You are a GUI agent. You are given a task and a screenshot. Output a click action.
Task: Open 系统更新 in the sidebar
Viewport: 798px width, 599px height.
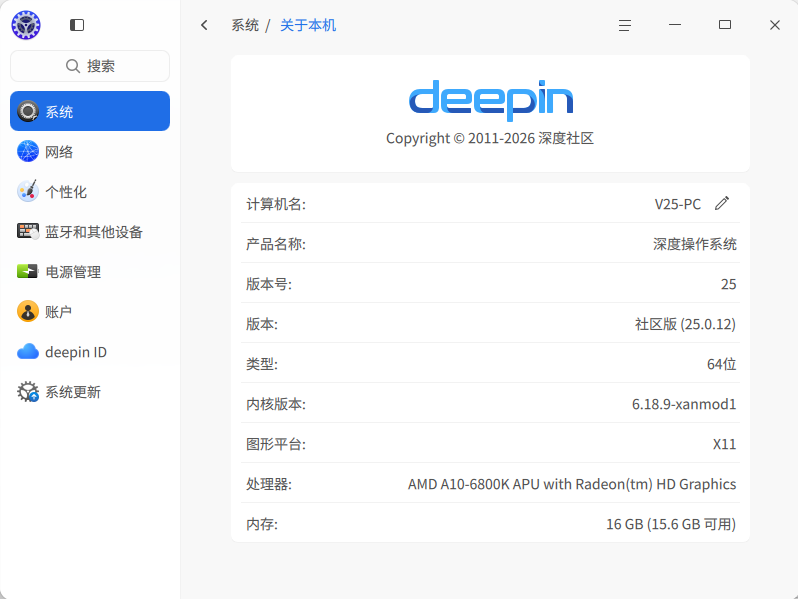[90, 391]
